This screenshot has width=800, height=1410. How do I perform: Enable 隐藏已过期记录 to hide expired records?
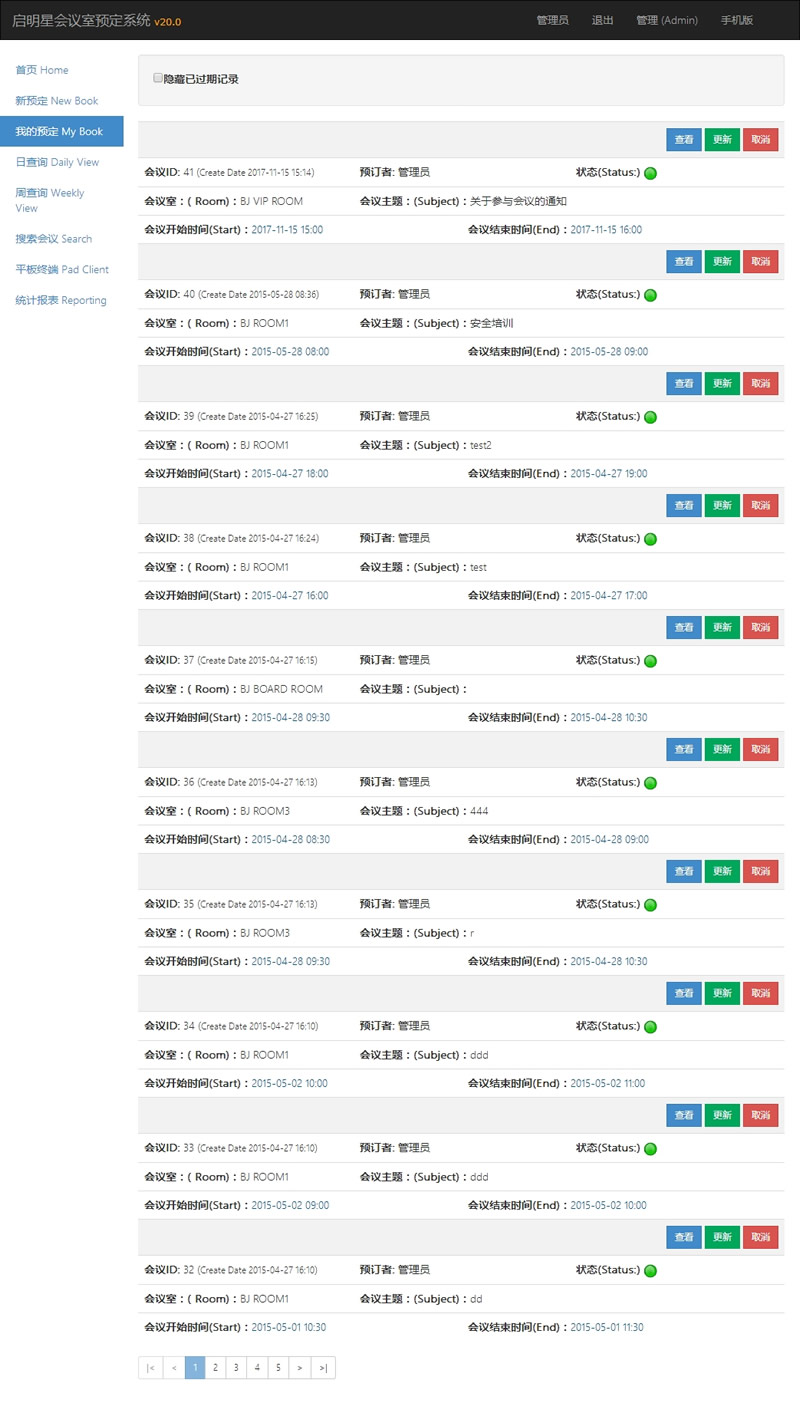(x=157, y=77)
